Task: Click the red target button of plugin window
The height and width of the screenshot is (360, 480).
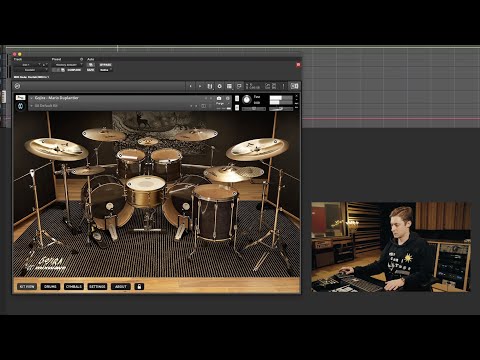Action: pyautogui.click(x=298, y=65)
